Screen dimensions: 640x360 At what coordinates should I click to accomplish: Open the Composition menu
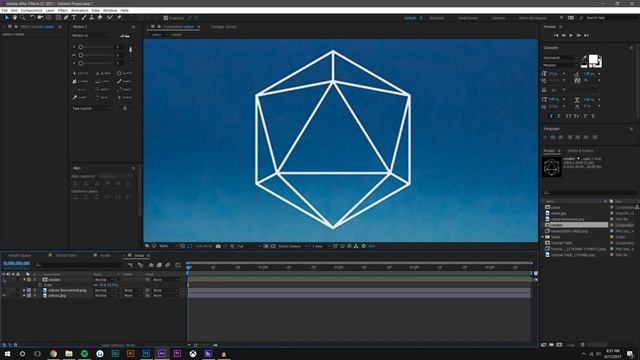31,10
